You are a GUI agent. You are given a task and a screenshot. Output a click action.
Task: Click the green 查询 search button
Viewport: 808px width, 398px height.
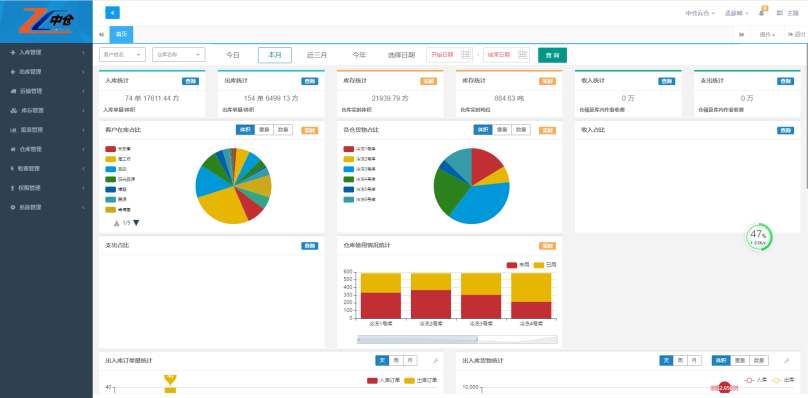[552, 55]
